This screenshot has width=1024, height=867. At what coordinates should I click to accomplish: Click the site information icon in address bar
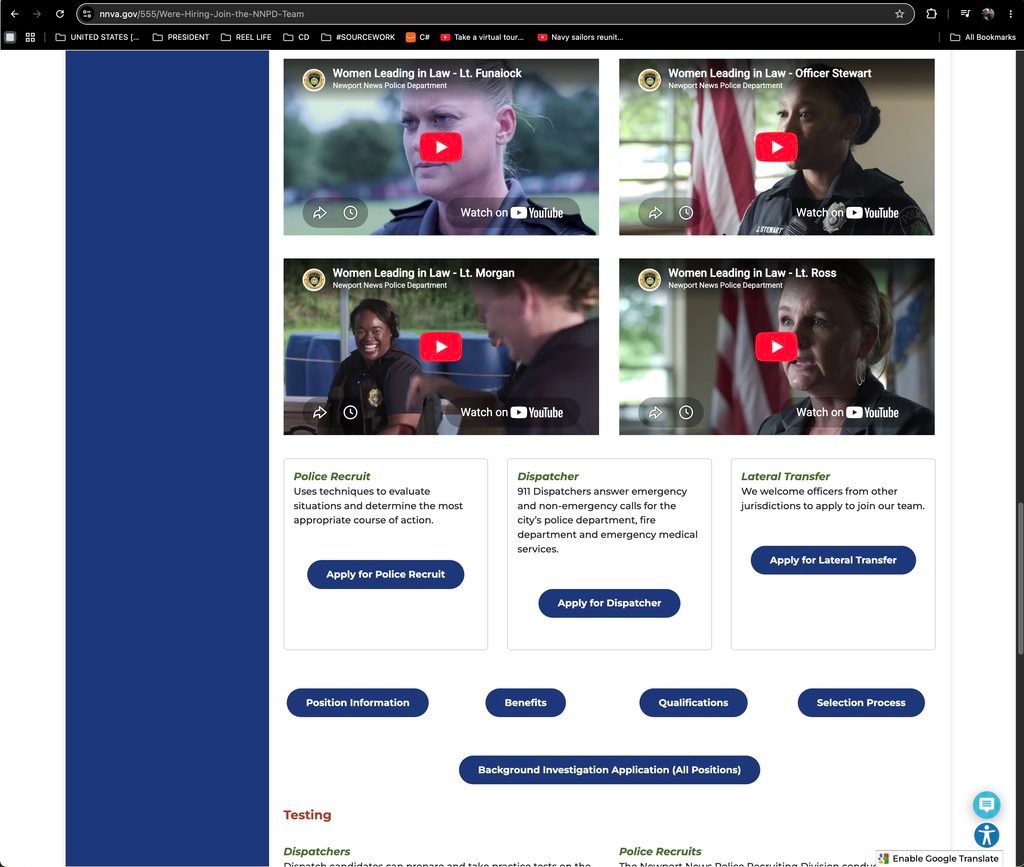click(87, 14)
